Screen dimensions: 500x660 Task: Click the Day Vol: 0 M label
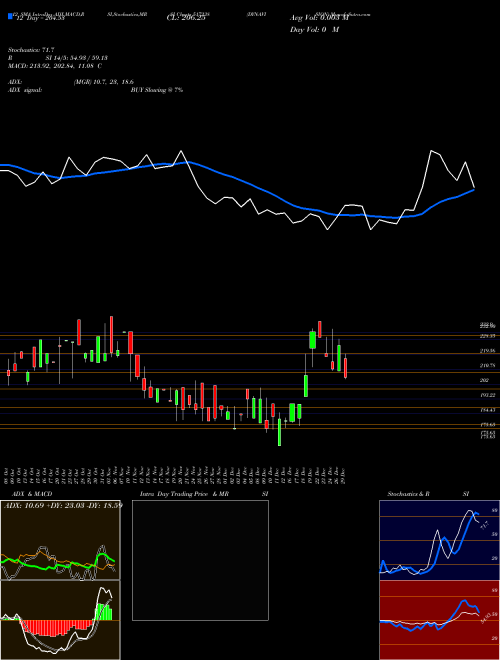coord(314,30)
